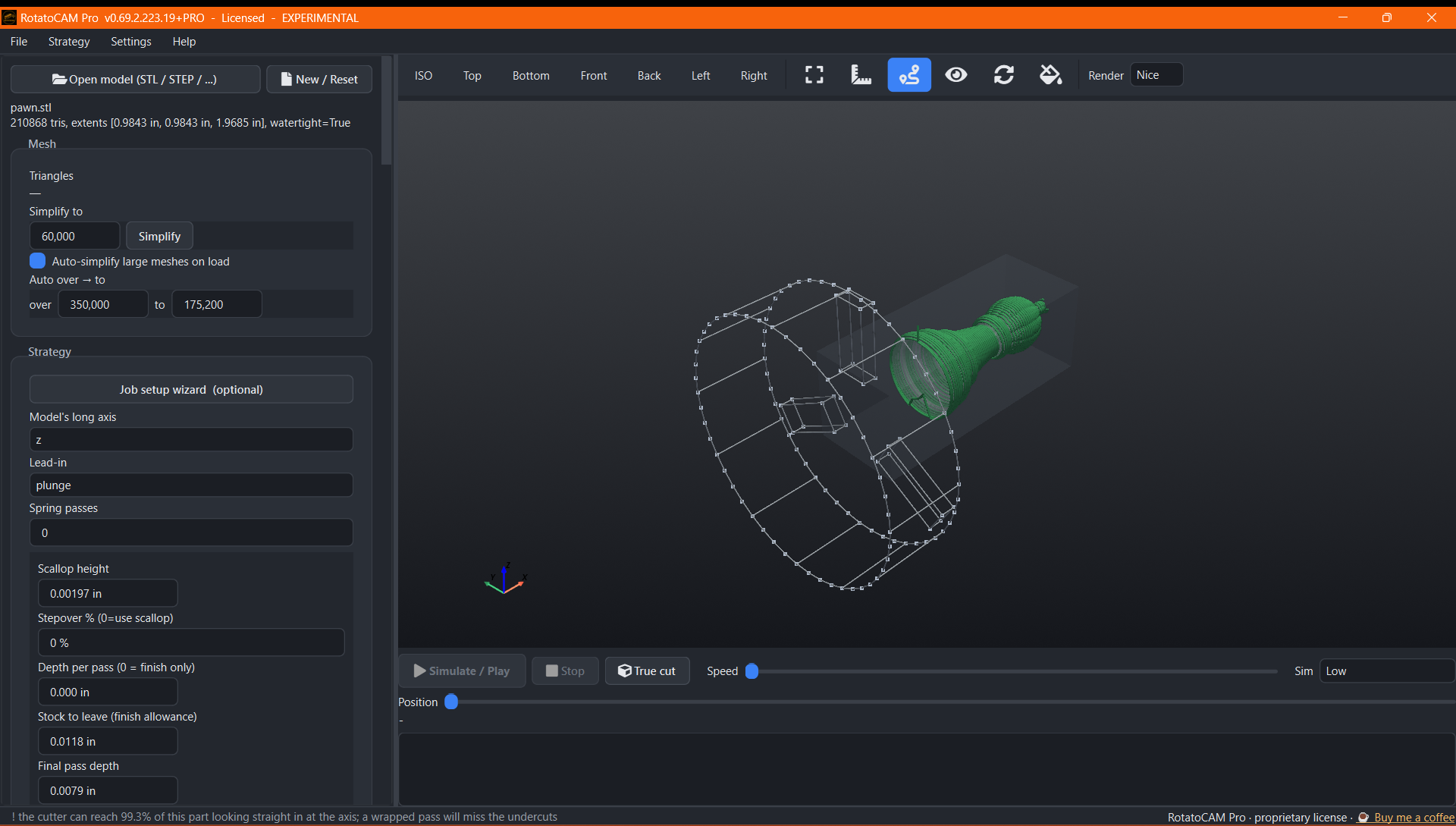The image size is (1456, 826).
Task: Open the Model's long axis dropdown
Action: [x=191, y=440]
